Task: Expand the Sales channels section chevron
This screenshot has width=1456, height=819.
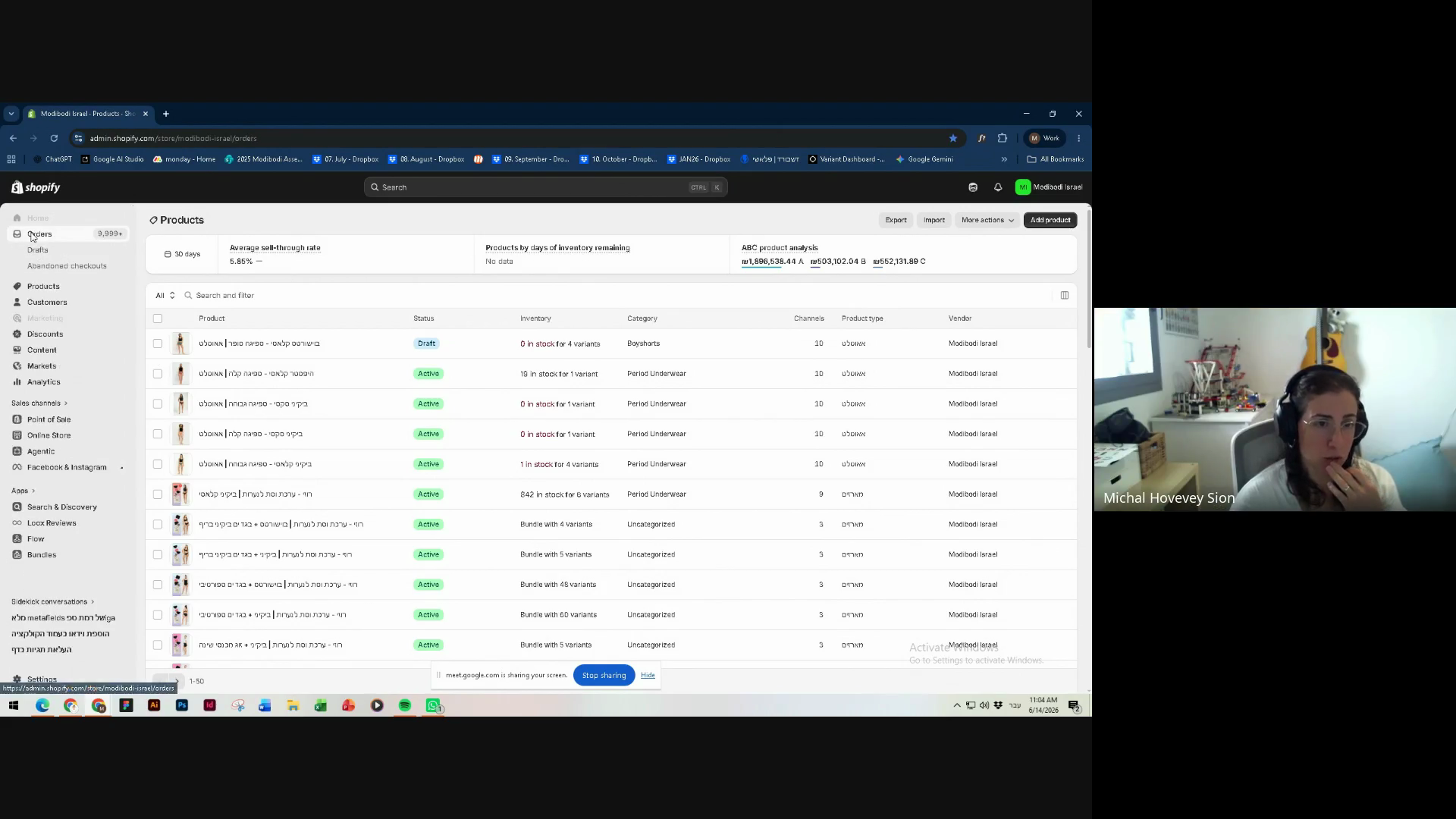Action: point(66,403)
